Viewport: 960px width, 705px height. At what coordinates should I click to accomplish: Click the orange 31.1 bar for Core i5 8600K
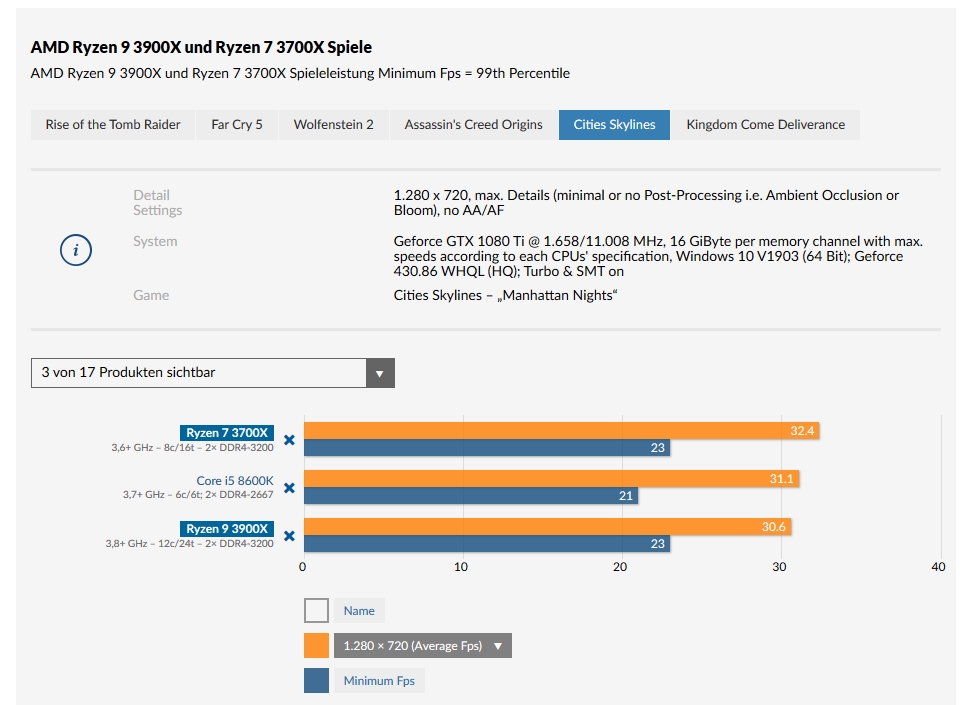point(552,479)
